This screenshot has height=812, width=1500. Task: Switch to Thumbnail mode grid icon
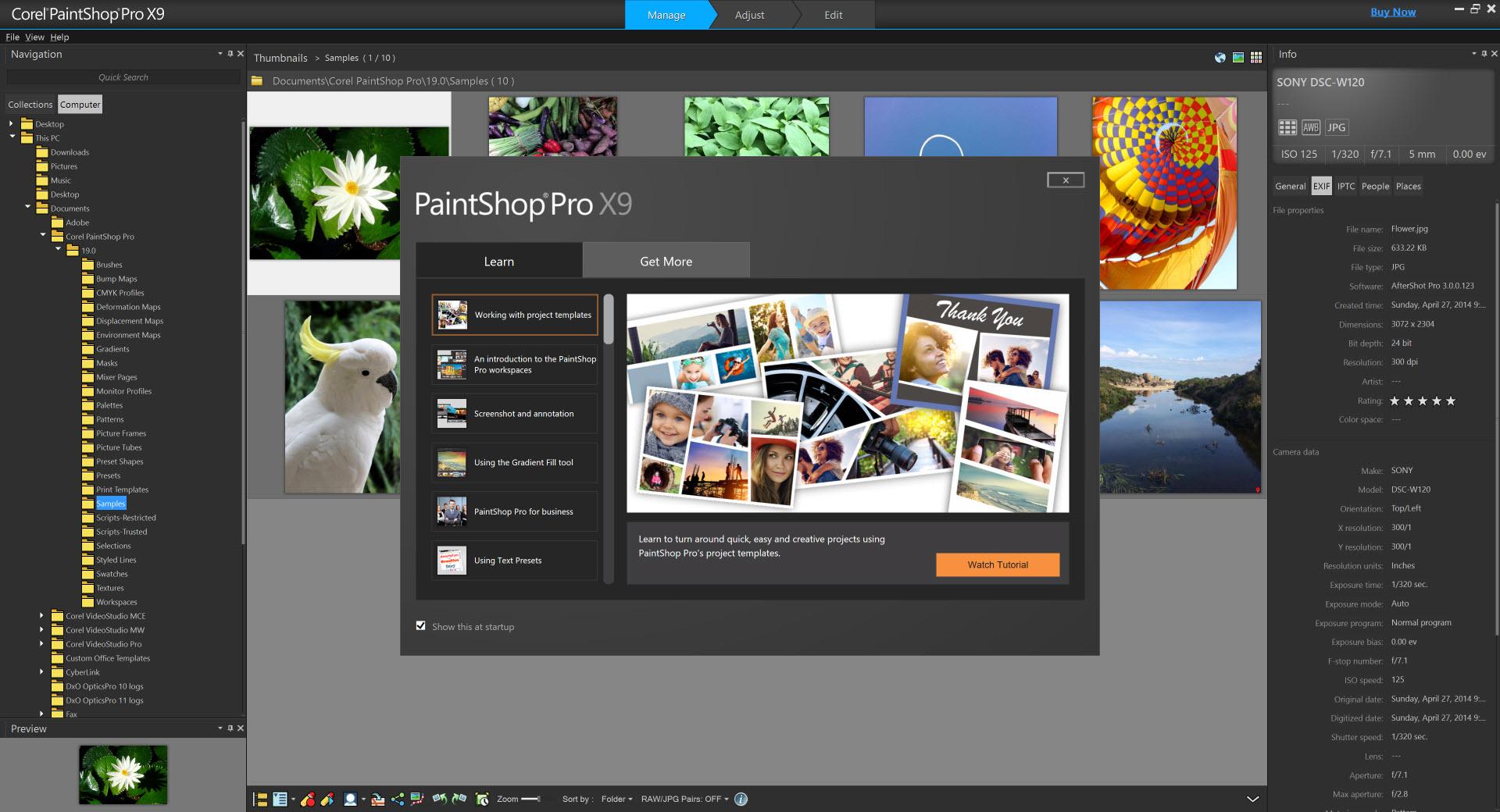point(1256,57)
